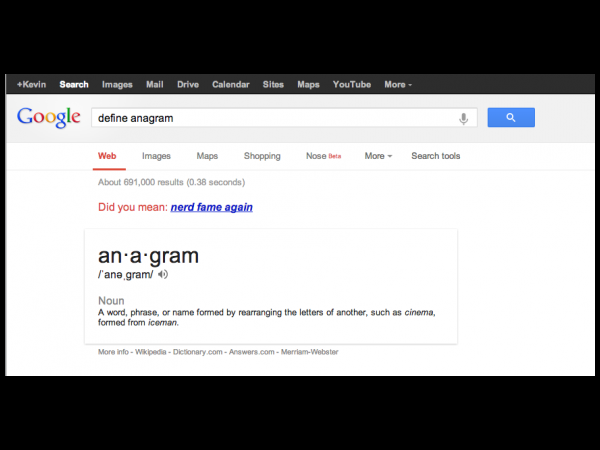
Task: Open the Merriam-Webster link
Action: (310, 352)
